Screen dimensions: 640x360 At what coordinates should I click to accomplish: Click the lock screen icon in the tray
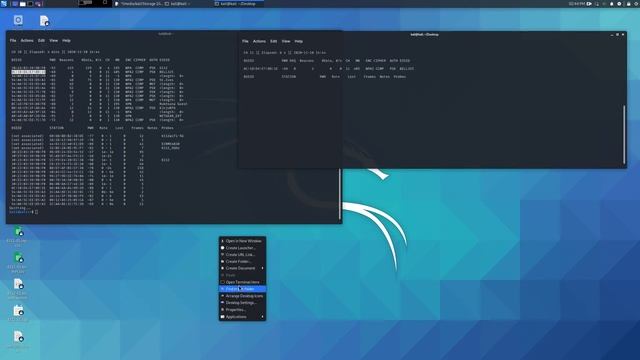(628, 4)
